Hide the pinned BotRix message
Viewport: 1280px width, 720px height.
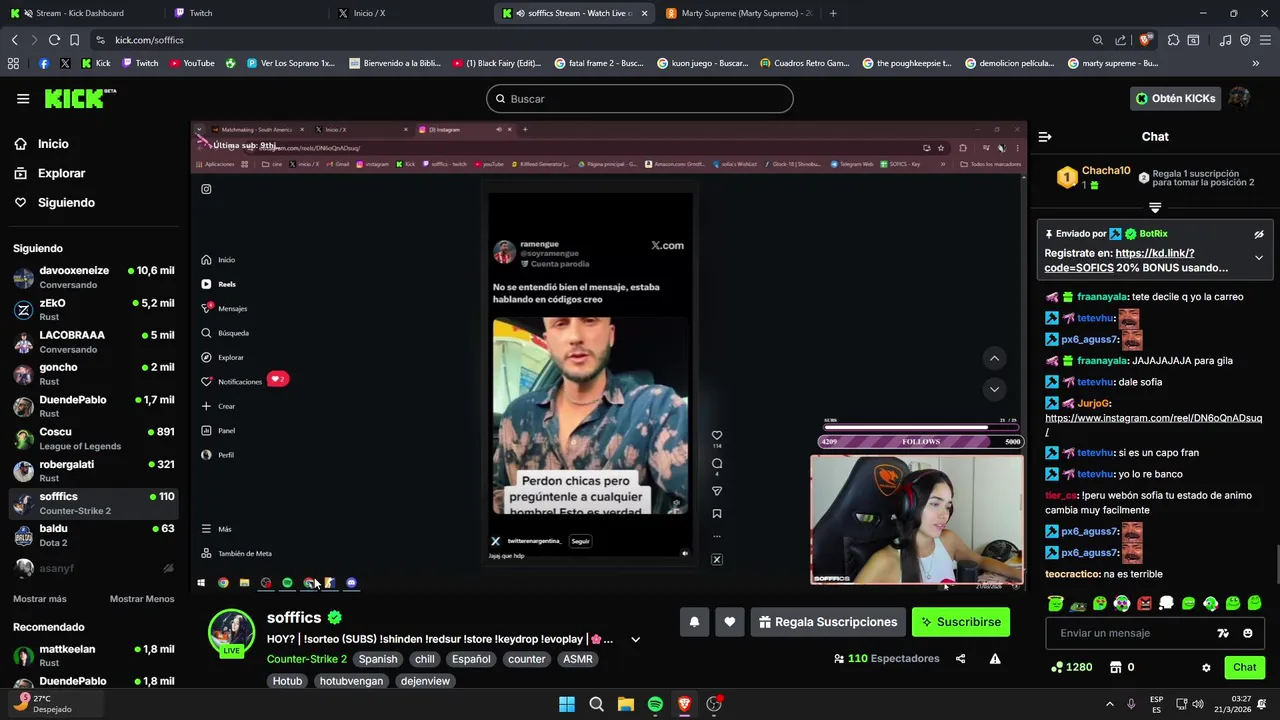1259,234
